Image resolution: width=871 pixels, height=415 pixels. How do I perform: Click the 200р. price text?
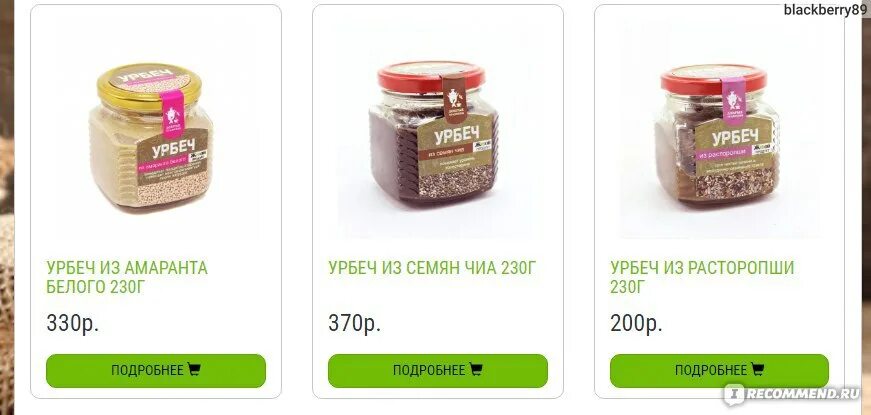pyautogui.click(x=636, y=323)
